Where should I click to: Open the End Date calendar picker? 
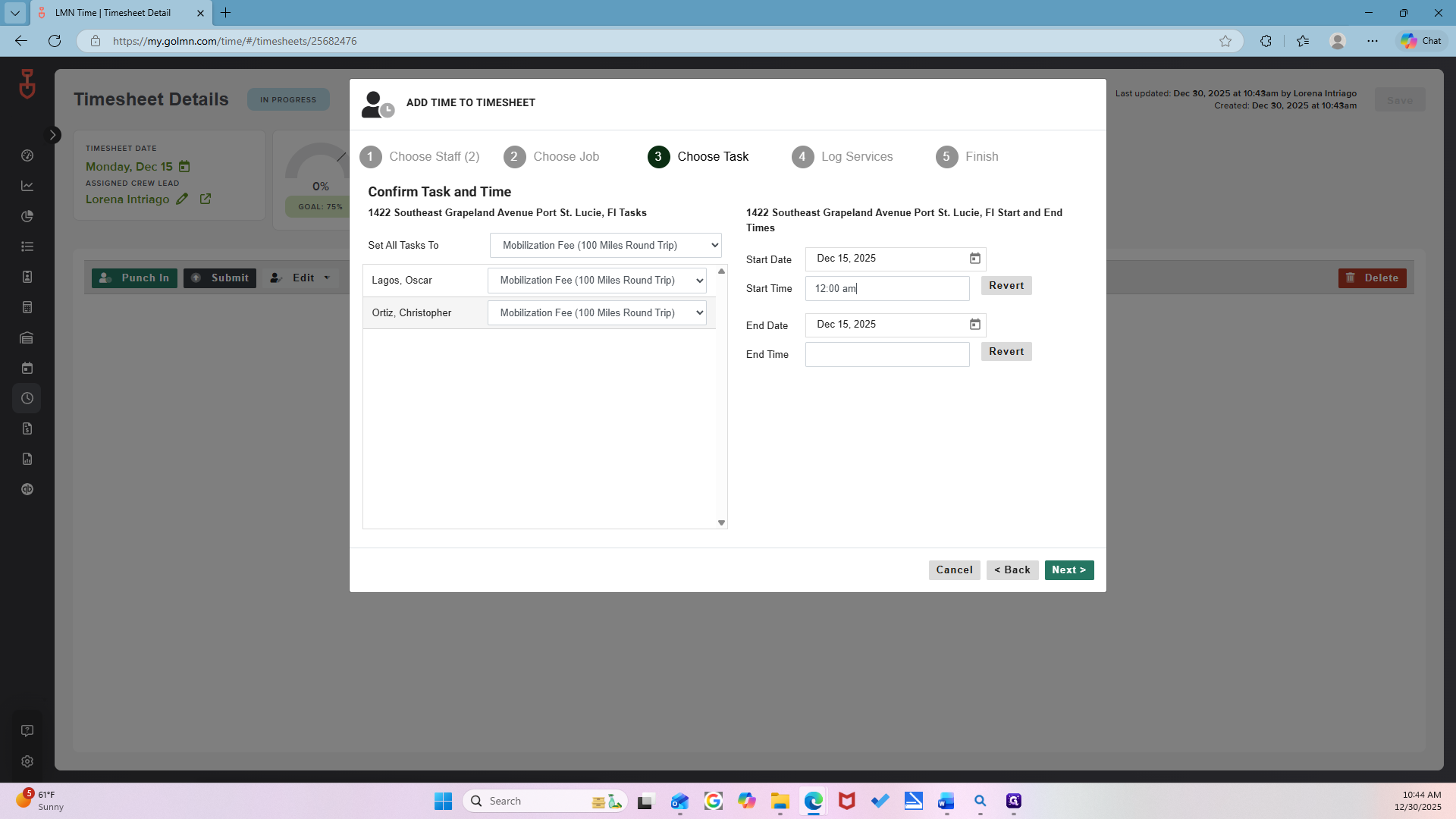pos(975,325)
